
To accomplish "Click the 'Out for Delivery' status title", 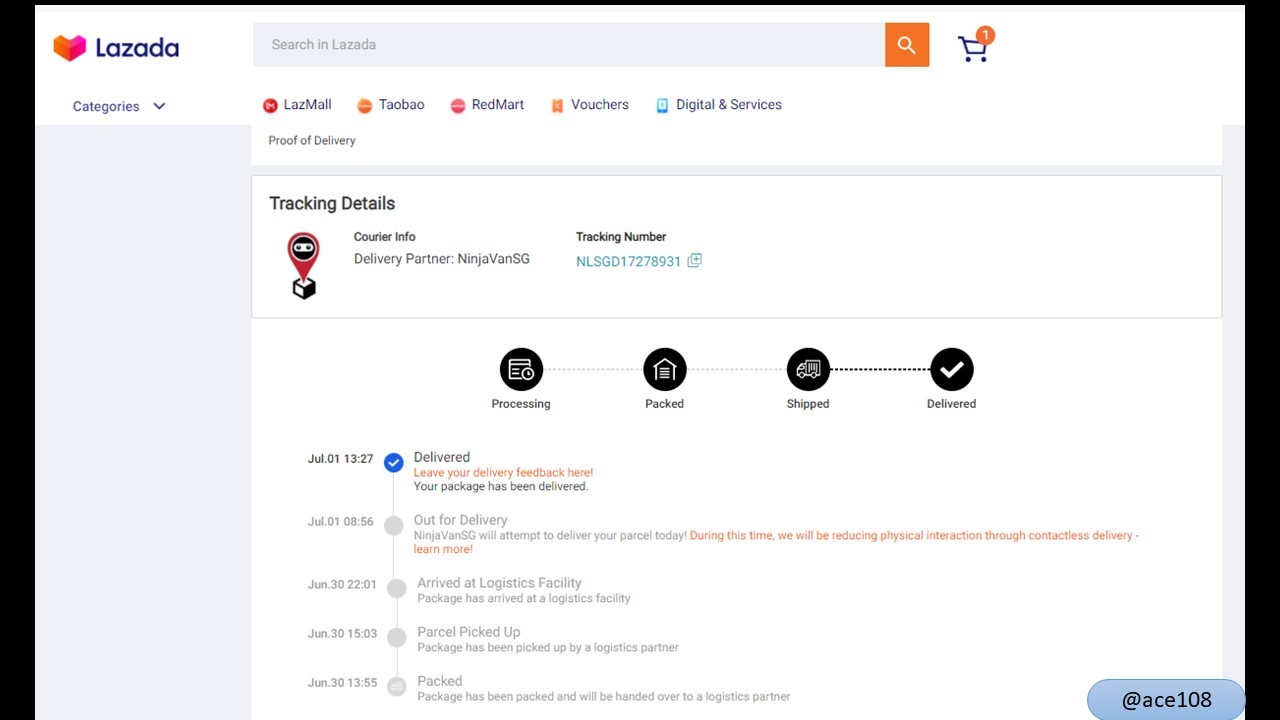I will pyautogui.click(x=461, y=520).
